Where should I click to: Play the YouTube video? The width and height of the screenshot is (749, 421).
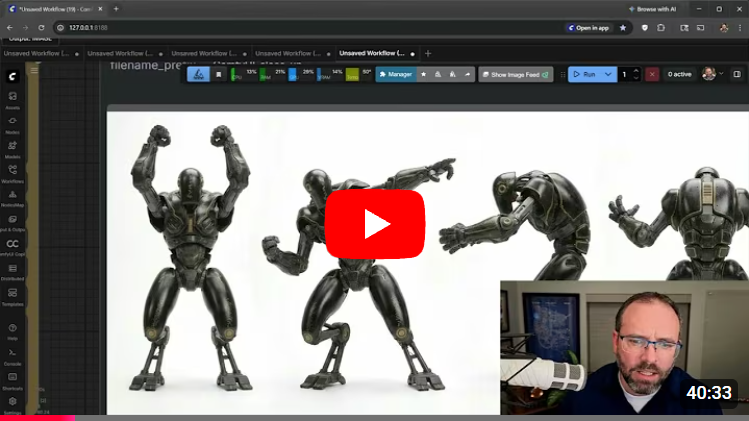[x=374, y=224]
